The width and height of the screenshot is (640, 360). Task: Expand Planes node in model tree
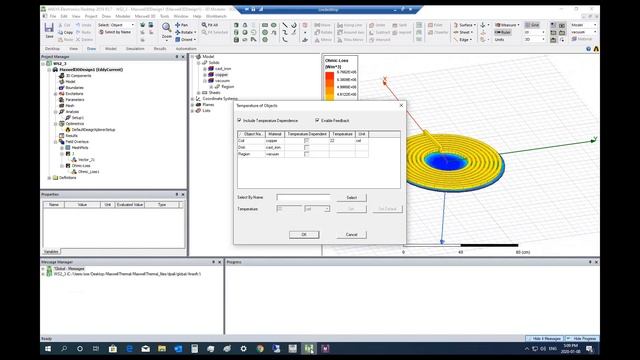193,105
